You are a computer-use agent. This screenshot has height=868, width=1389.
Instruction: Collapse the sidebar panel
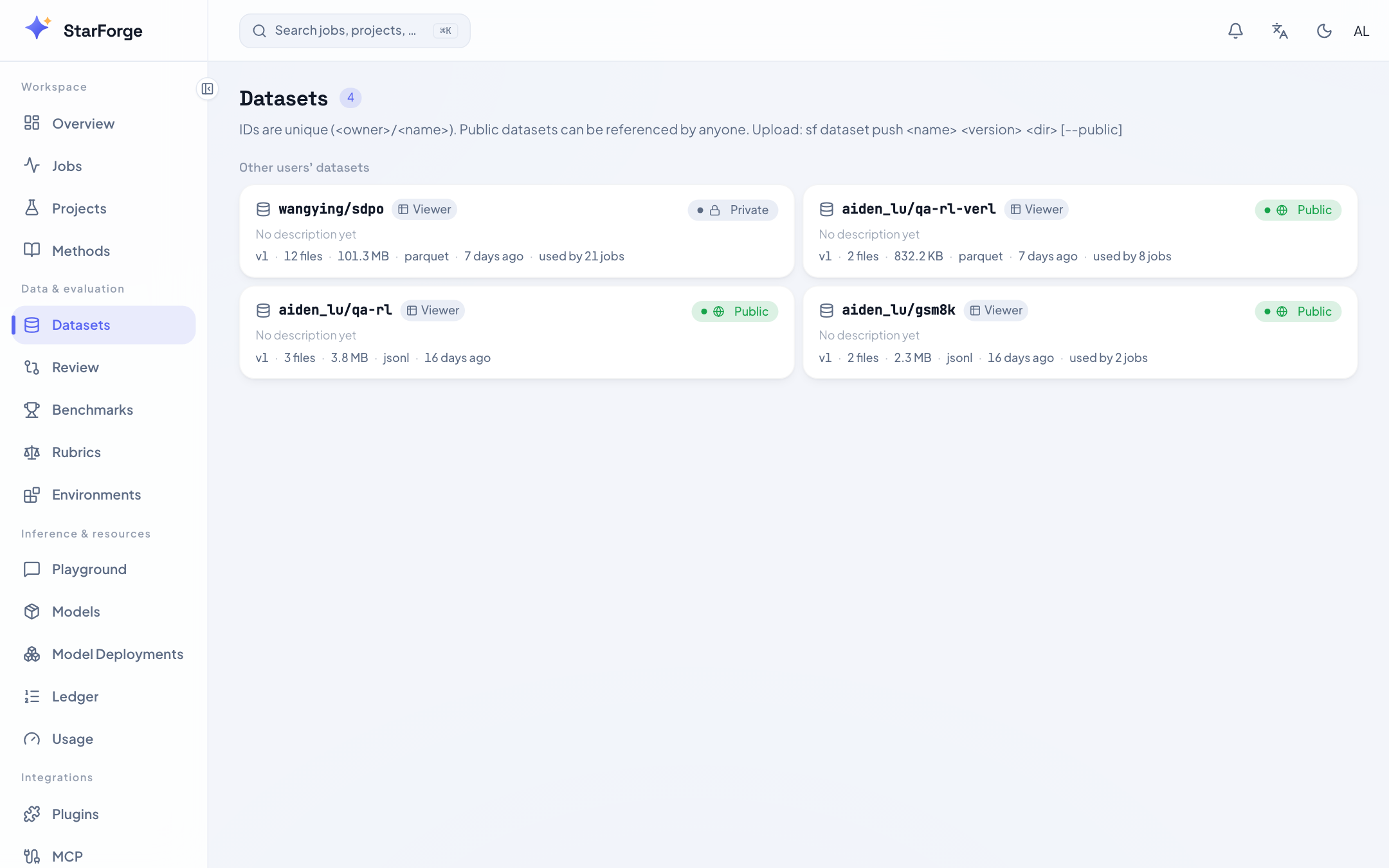[207, 89]
